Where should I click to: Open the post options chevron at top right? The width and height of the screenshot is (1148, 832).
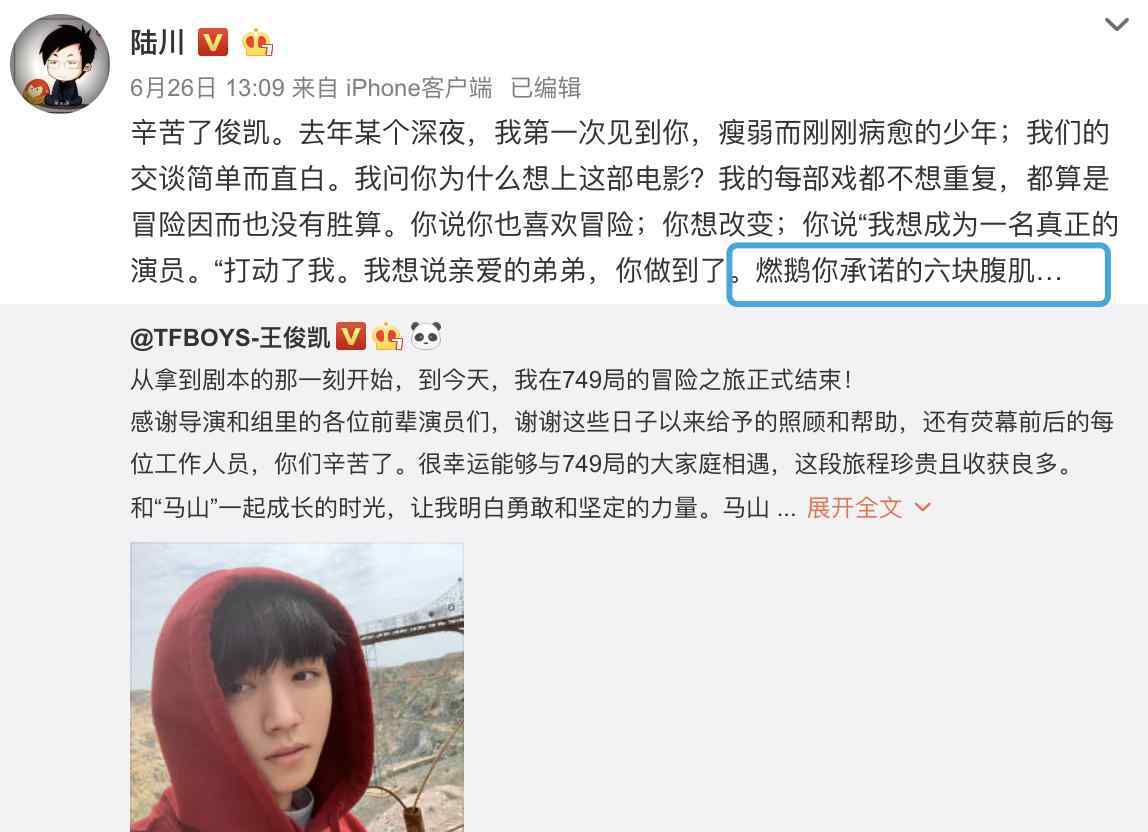(x=1116, y=25)
